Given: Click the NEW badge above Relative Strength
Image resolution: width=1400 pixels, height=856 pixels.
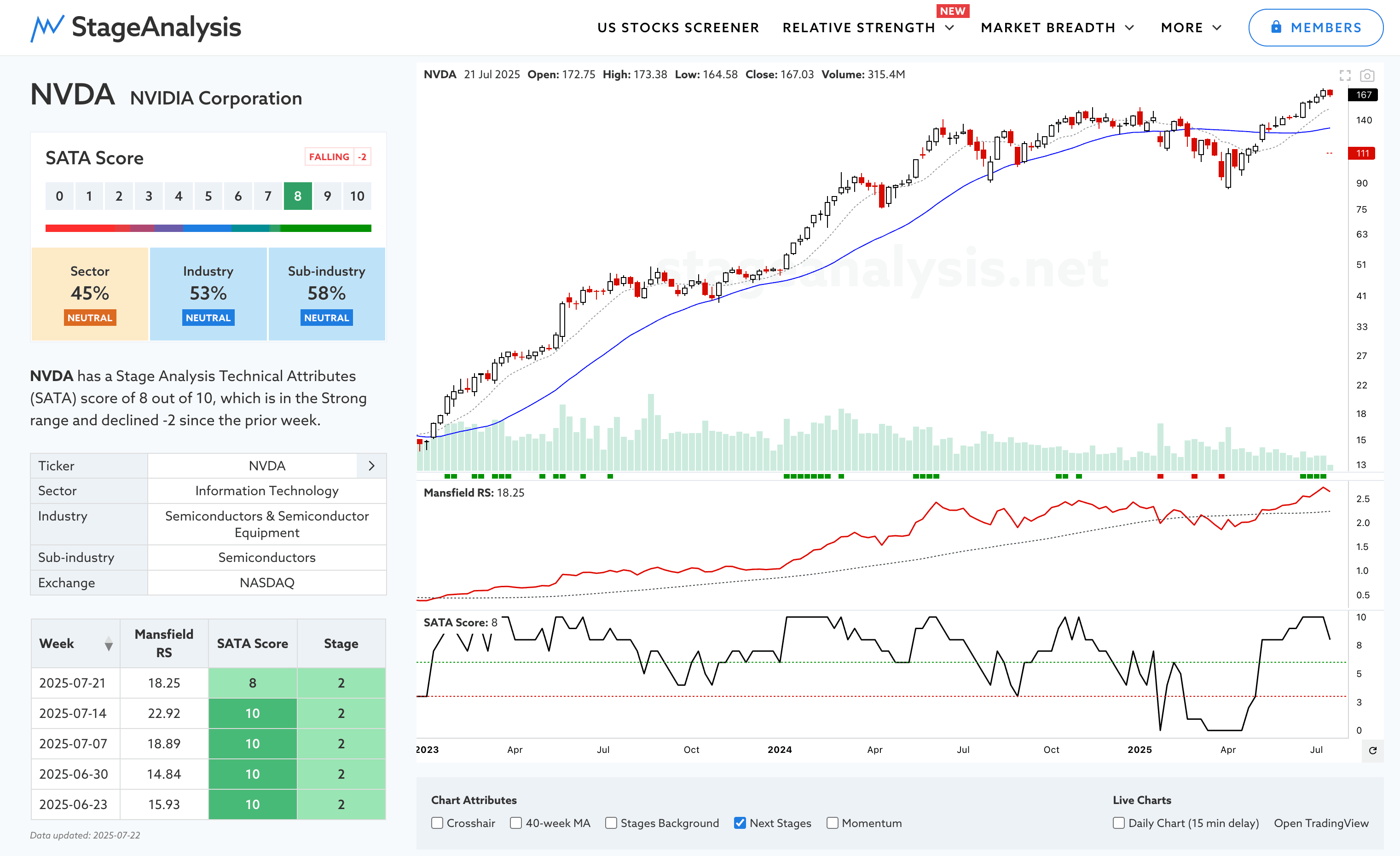Looking at the screenshot, I should pyautogui.click(x=952, y=12).
